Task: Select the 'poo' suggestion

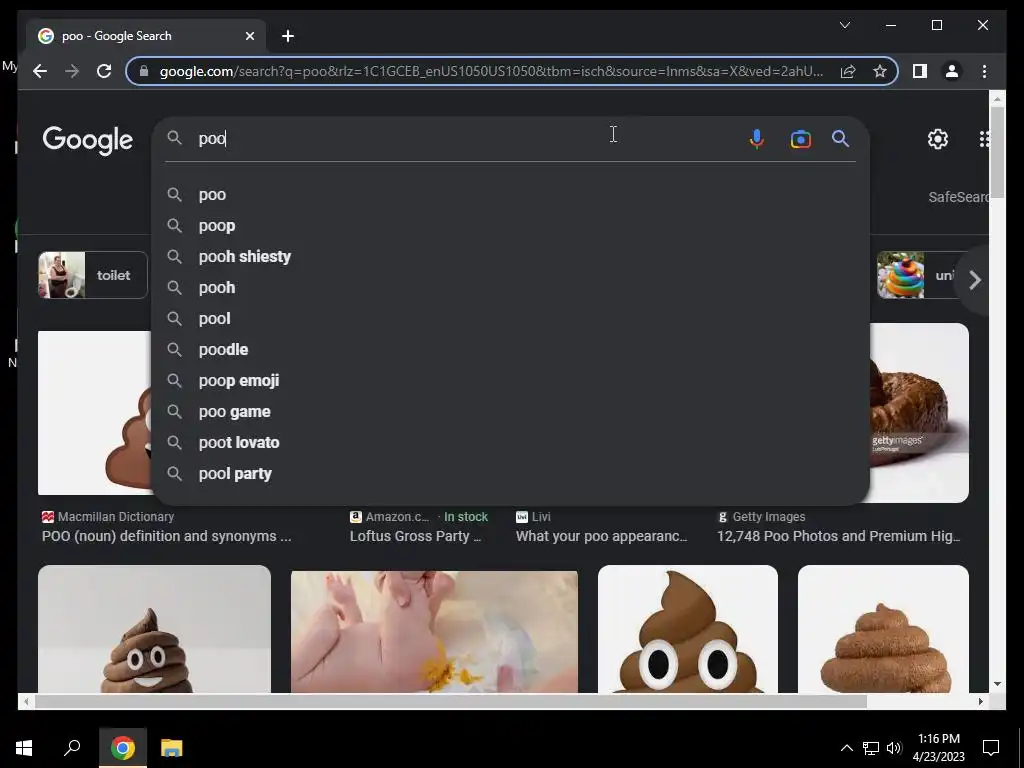Action: click(x=510, y=195)
